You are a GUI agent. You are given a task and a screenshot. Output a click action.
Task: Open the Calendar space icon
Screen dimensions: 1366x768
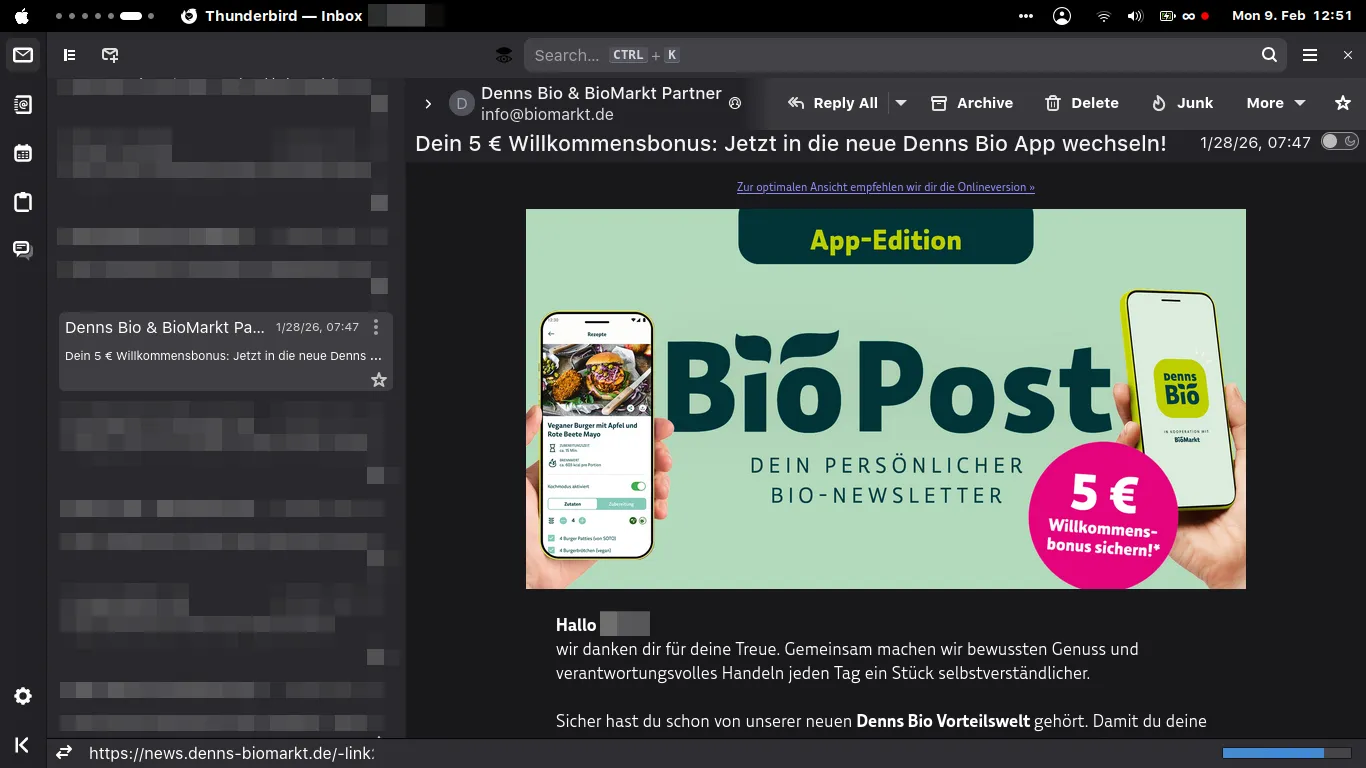[23, 153]
